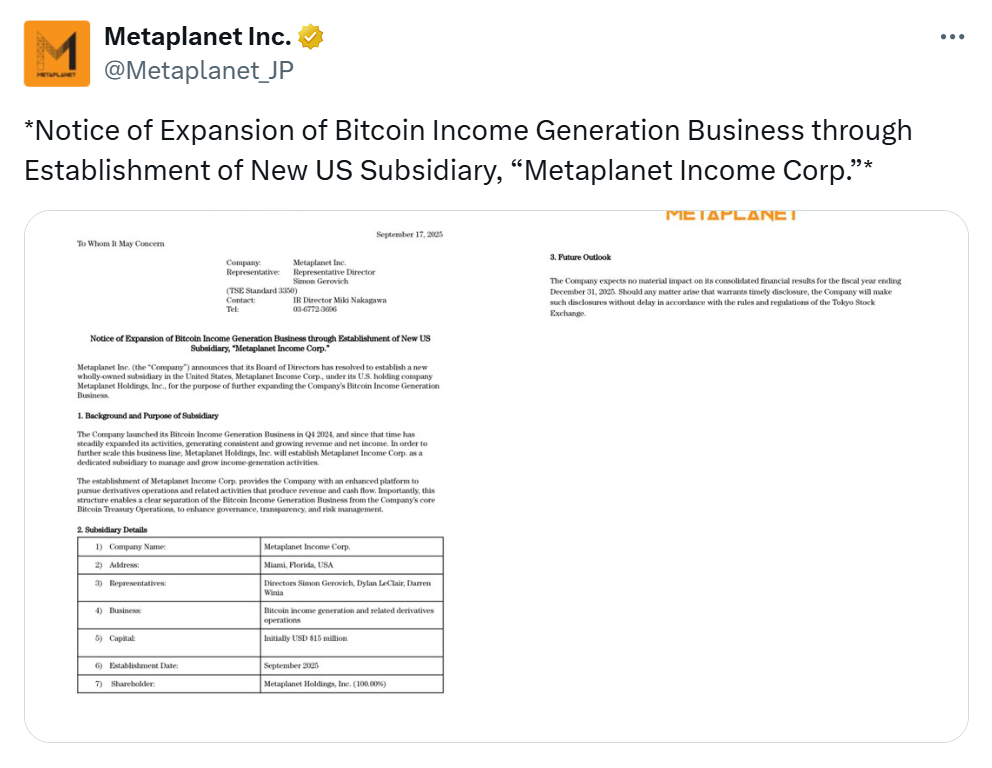
Task: Open the Metaplanet Inc. display name link
Action: [x=197, y=38]
